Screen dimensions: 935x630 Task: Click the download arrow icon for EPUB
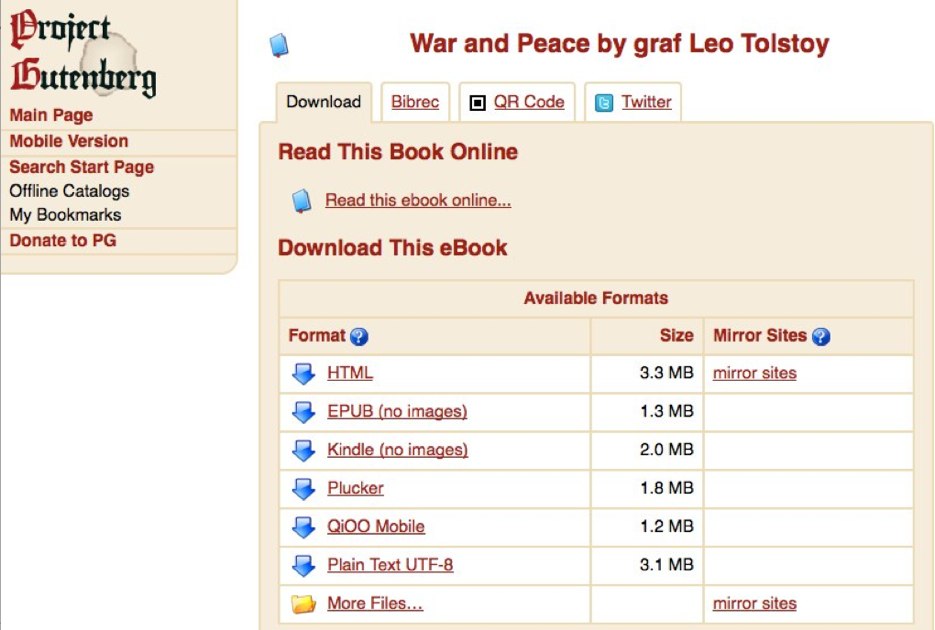304,412
